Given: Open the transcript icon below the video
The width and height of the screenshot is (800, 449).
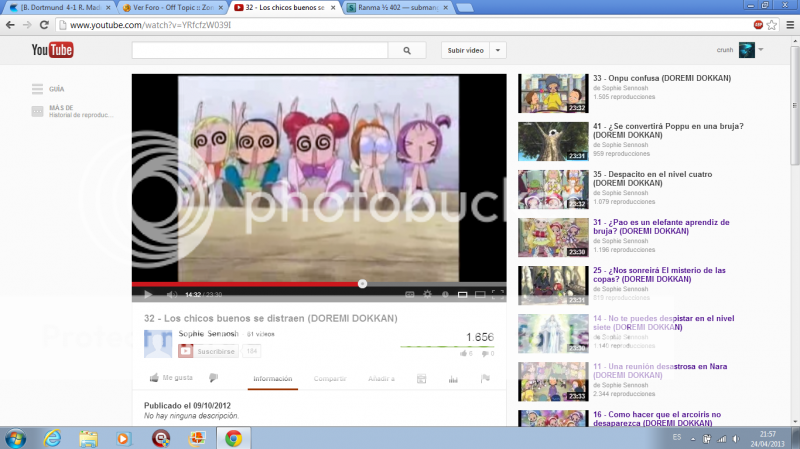Looking at the screenshot, I should [x=421, y=379].
